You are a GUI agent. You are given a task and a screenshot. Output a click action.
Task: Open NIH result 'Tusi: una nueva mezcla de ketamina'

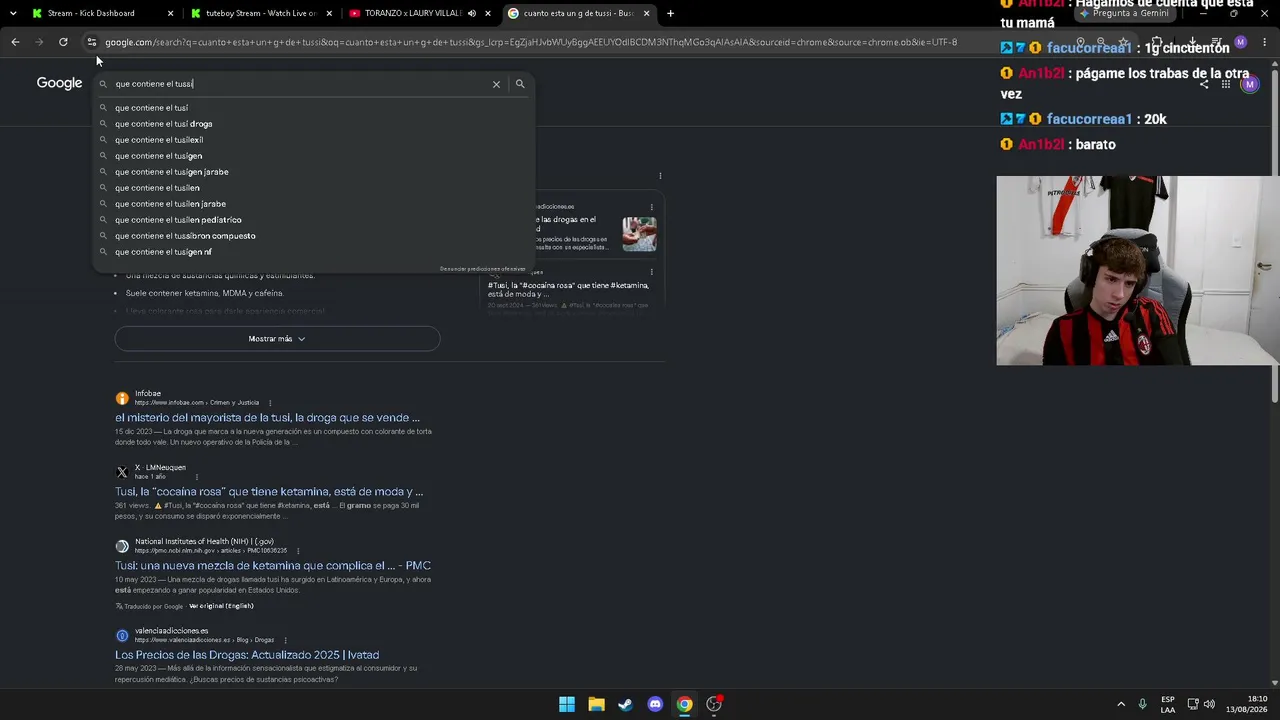pos(273,566)
